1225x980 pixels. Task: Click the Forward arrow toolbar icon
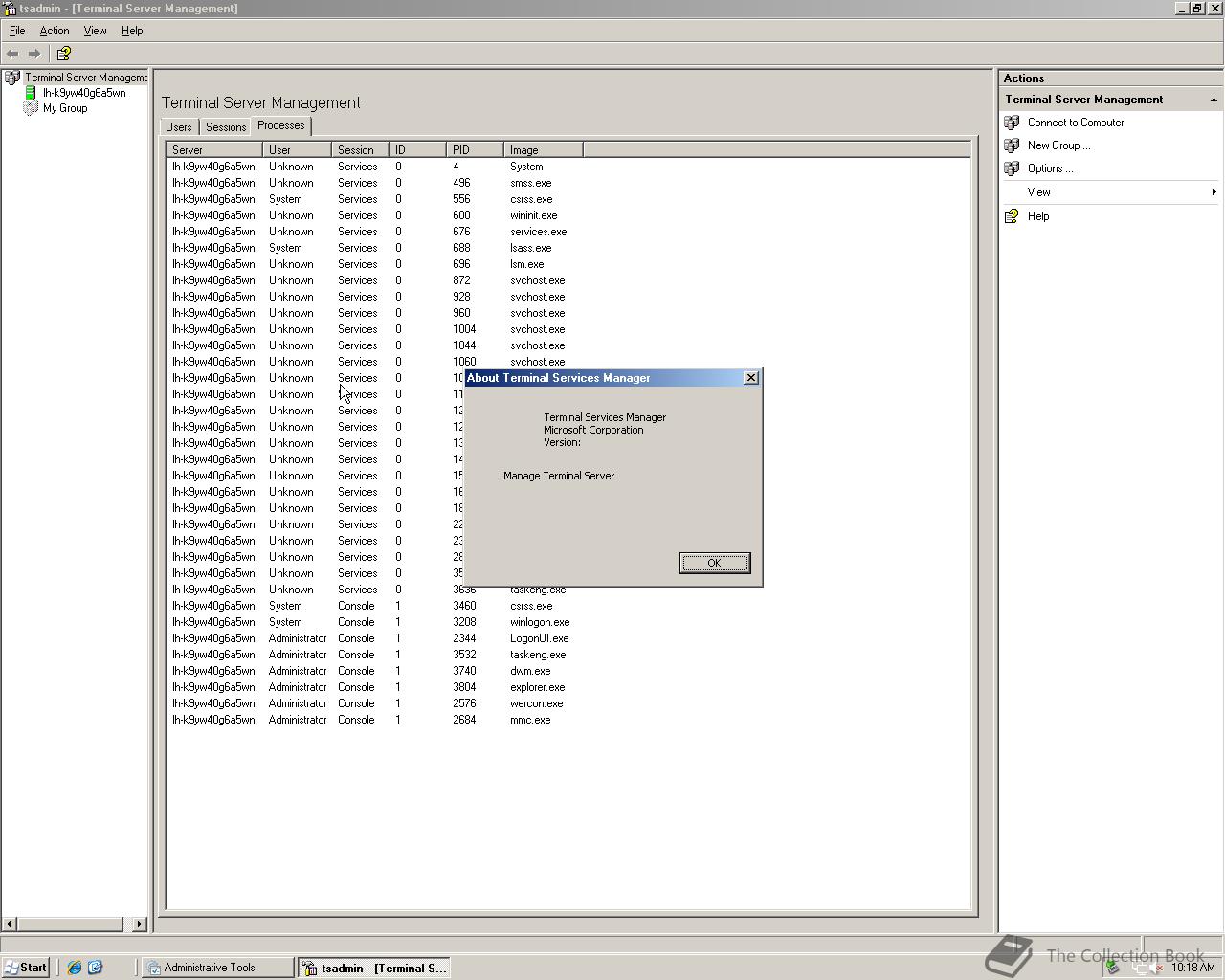pos(34,54)
